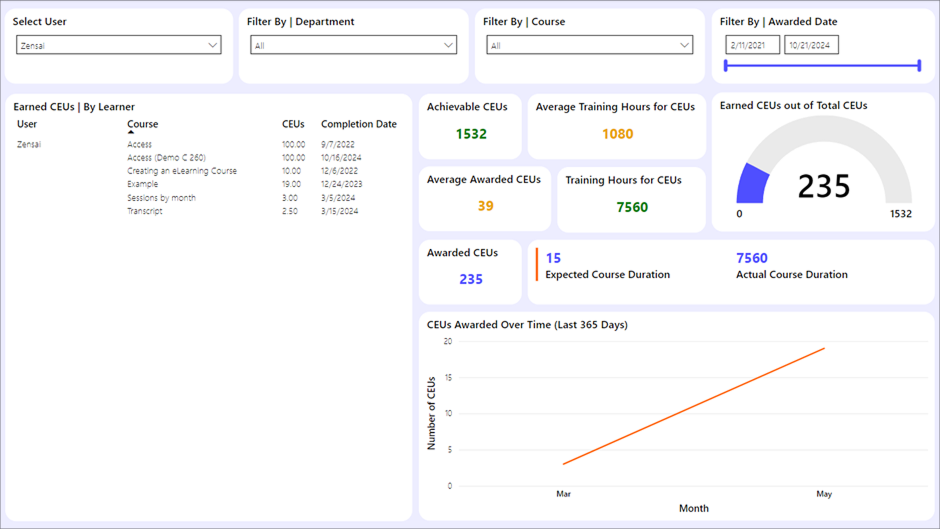Click the blue filled gauge segment
The height and width of the screenshot is (529, 940).
point(752,185)
